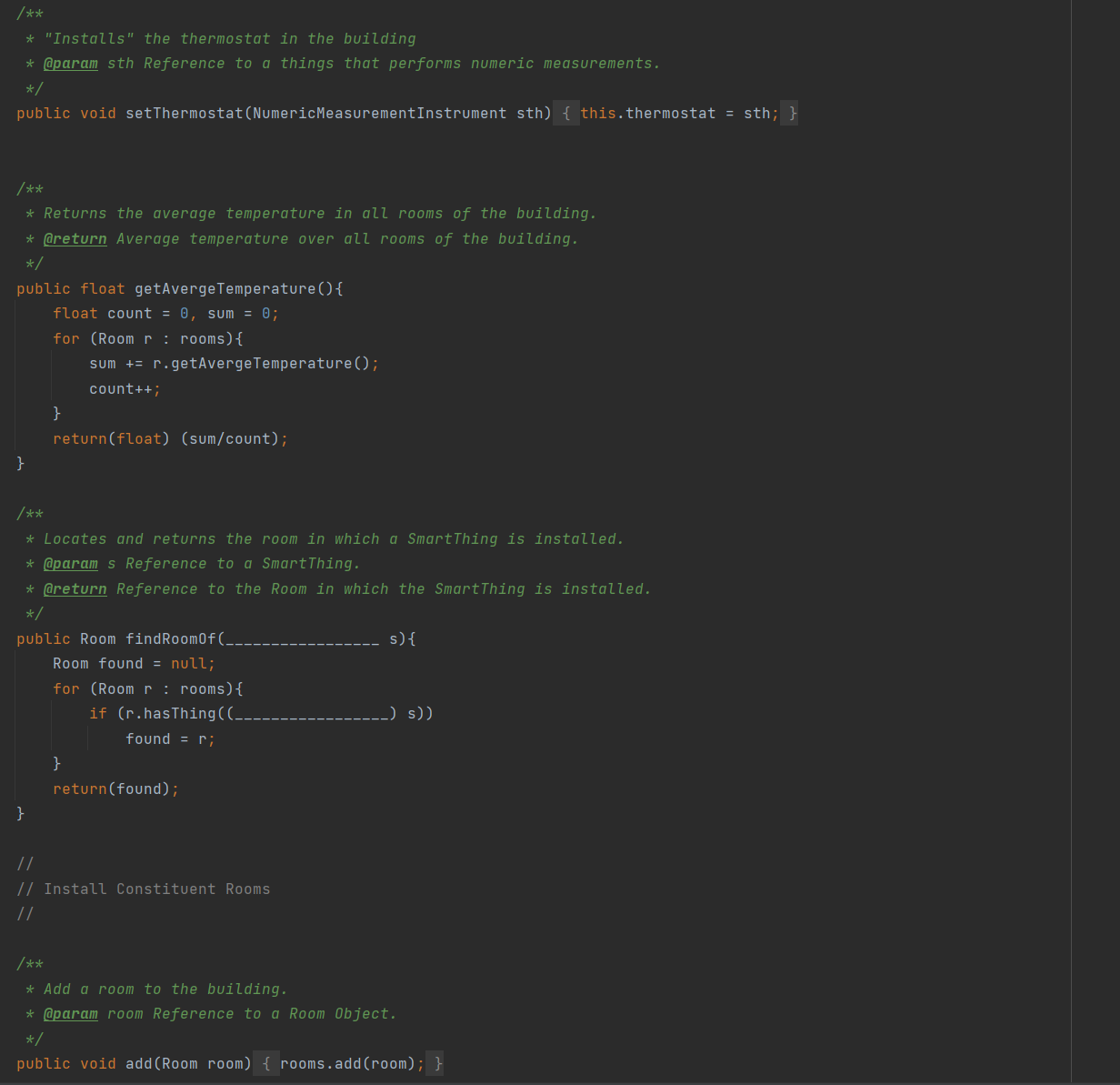
Task: Click 'this.thermostat' in the folded body
Action: 648,114
